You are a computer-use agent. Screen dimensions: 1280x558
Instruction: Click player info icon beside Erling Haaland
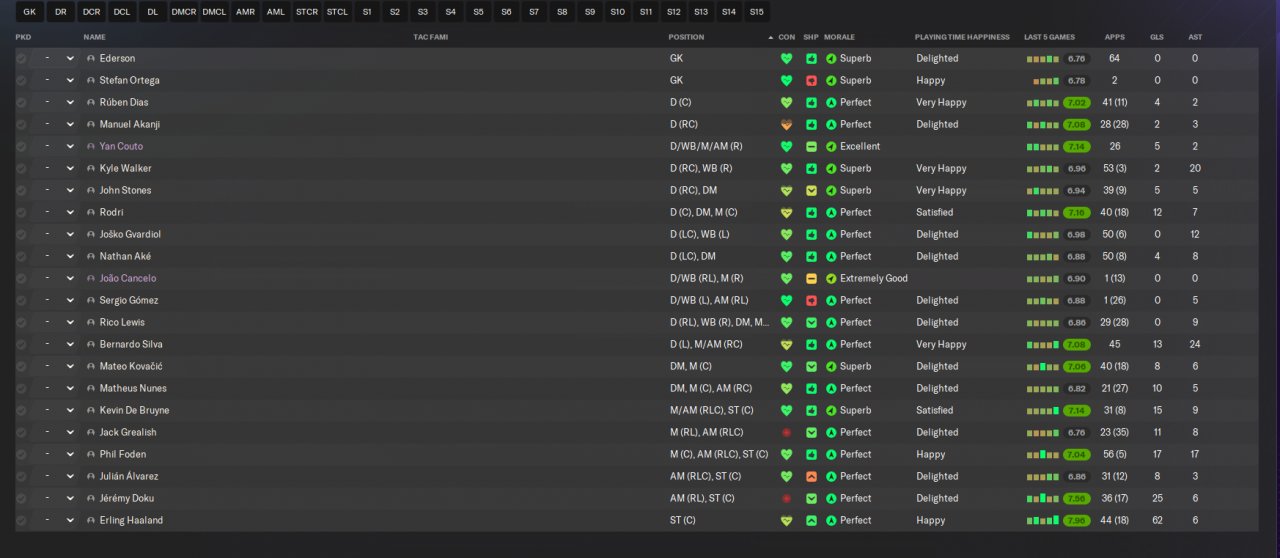pyautogui.click(x=91, y=520)
